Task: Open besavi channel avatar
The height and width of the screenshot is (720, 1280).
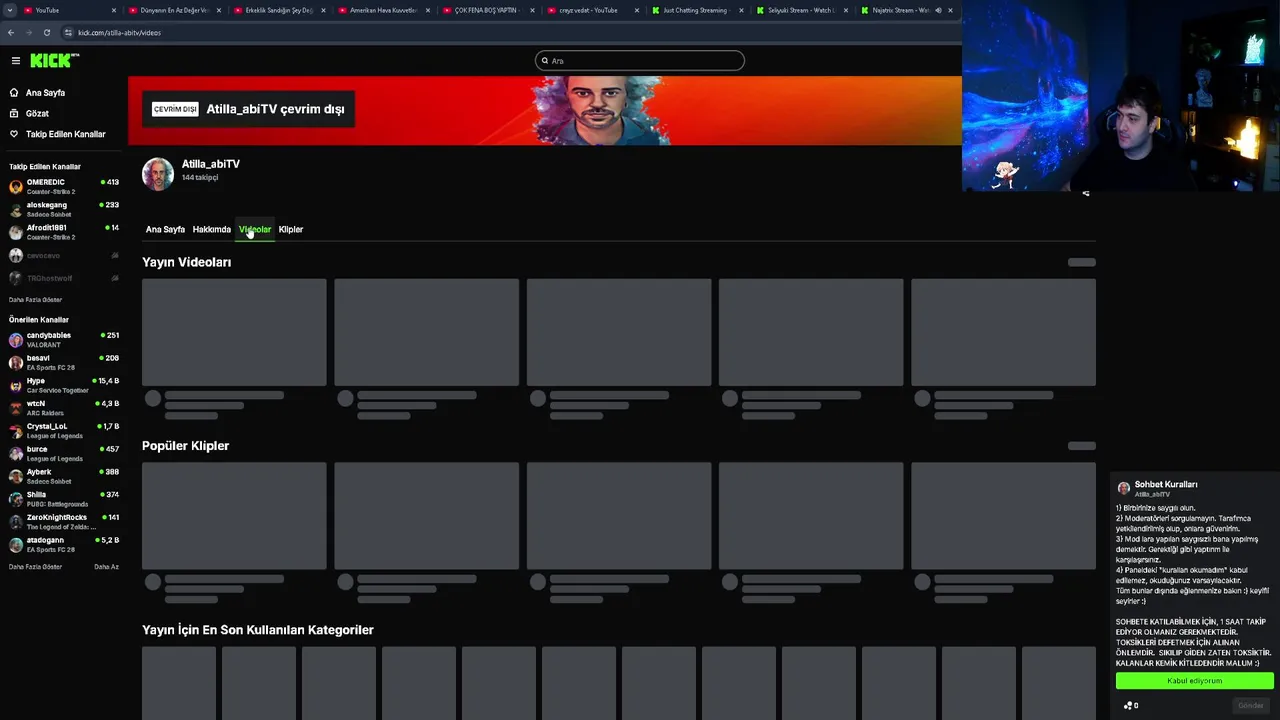Action: pos(15,363)
